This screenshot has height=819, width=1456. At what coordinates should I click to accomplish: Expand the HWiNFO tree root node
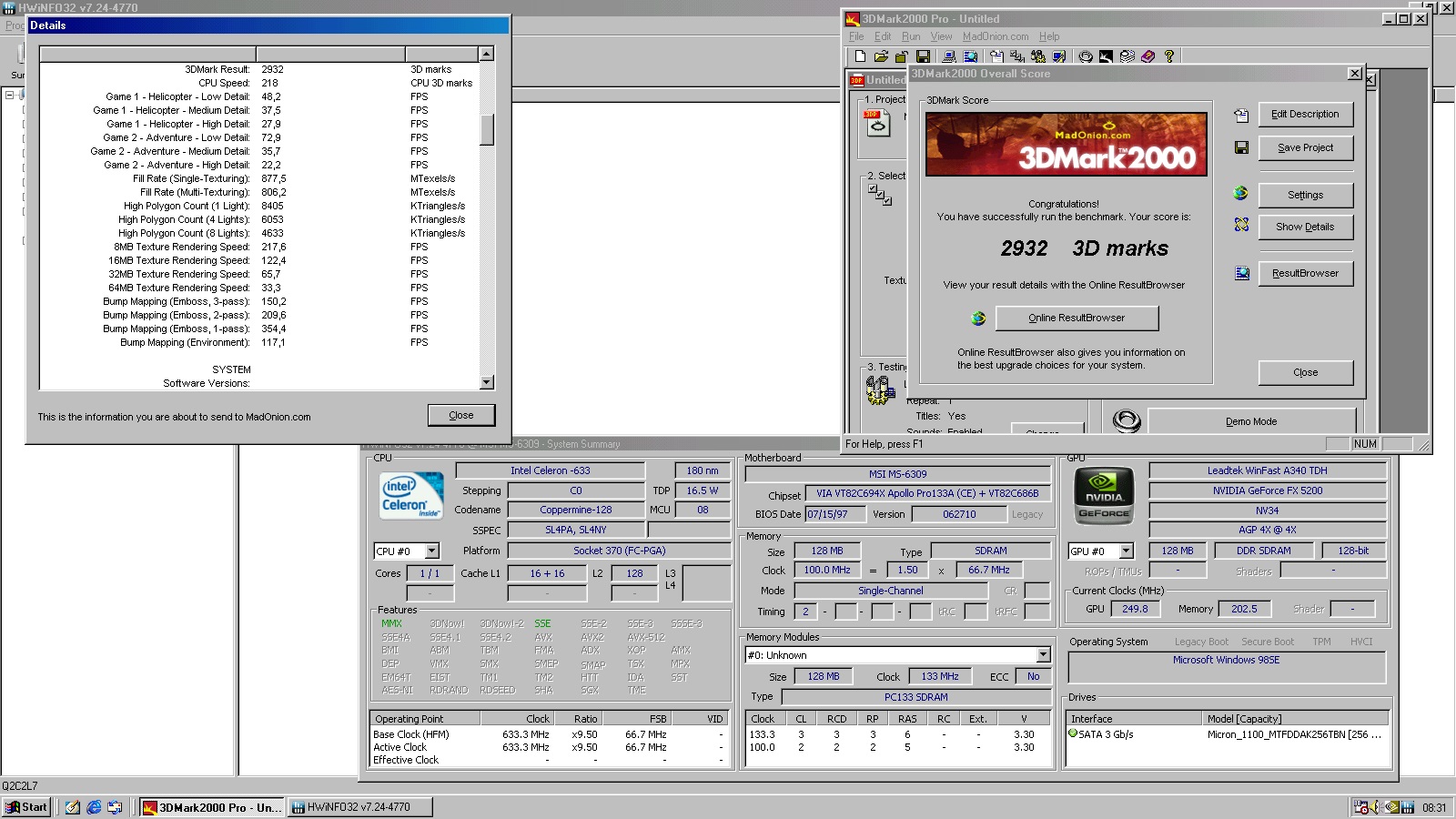(9, 95)
